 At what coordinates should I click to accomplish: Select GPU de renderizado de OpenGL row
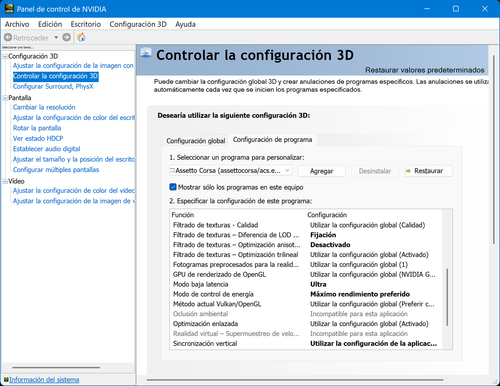point(305,274)
